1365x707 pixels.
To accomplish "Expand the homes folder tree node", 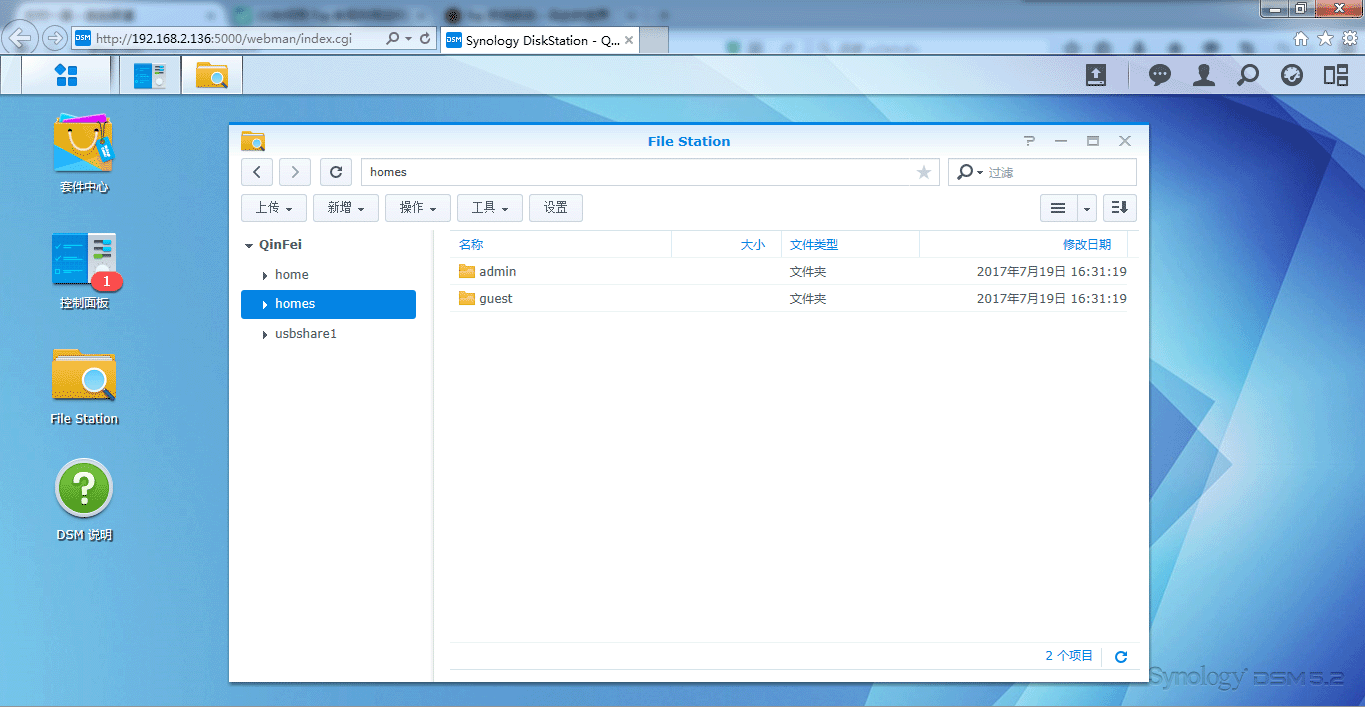I will tap(264, 305).
